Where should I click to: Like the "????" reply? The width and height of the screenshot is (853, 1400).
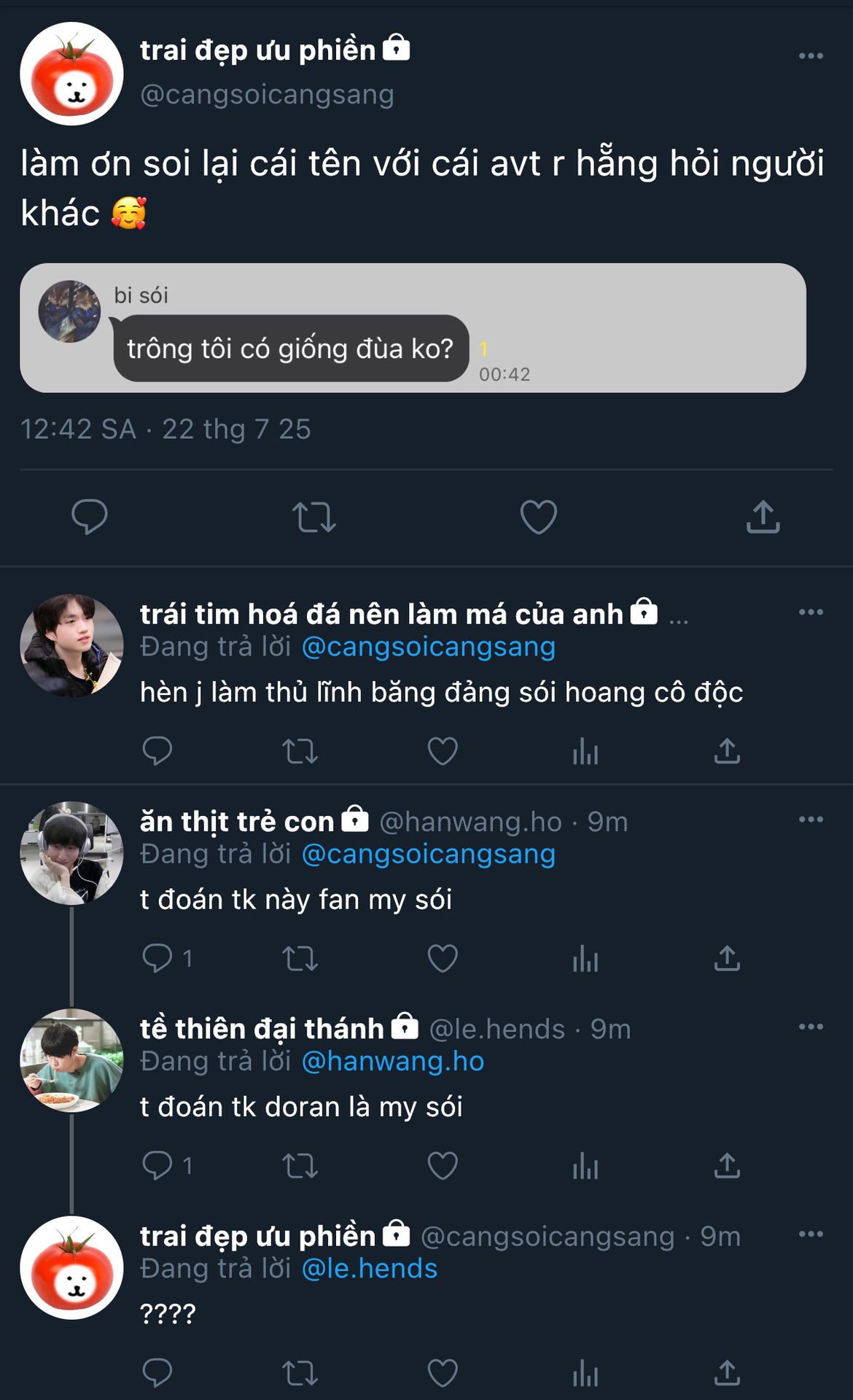click(442, 1373)
